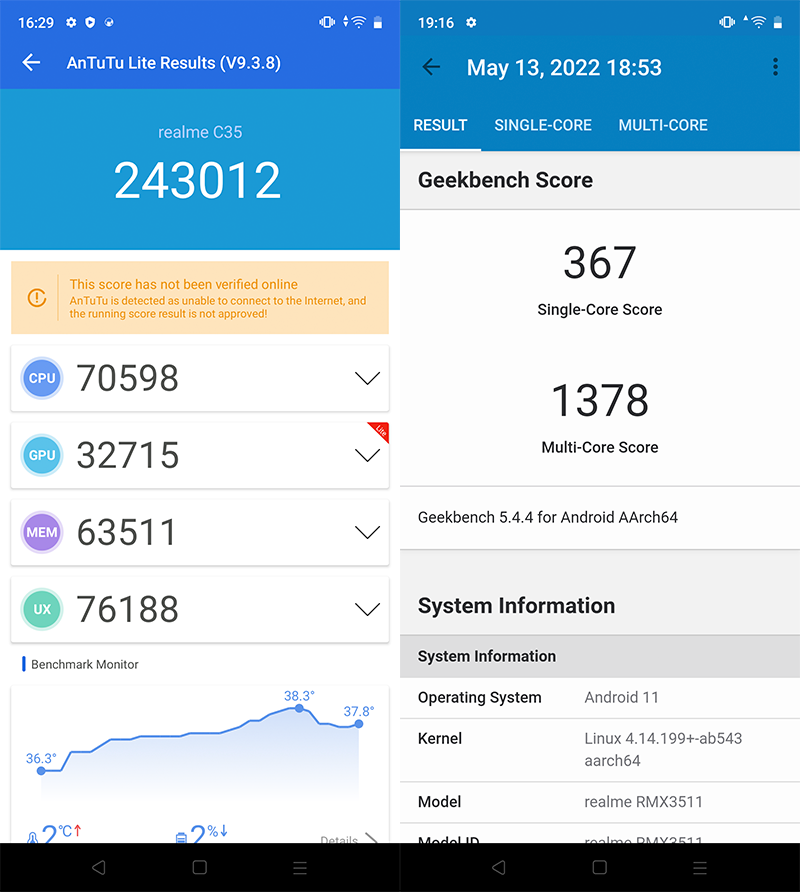Tap the settings gear in AnTuTu status bar
The image size is (800, 892).
pyautogui.click(x=71, y=22)
